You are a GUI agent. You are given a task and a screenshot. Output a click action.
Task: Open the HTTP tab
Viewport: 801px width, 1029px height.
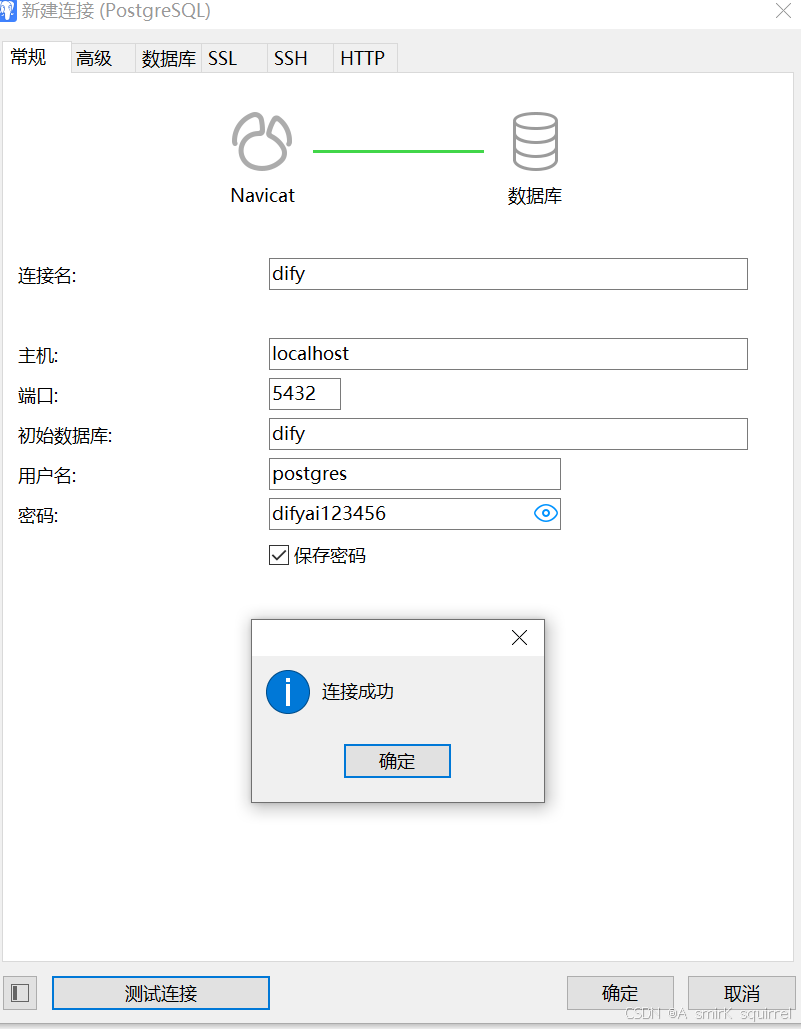point(365,58)
